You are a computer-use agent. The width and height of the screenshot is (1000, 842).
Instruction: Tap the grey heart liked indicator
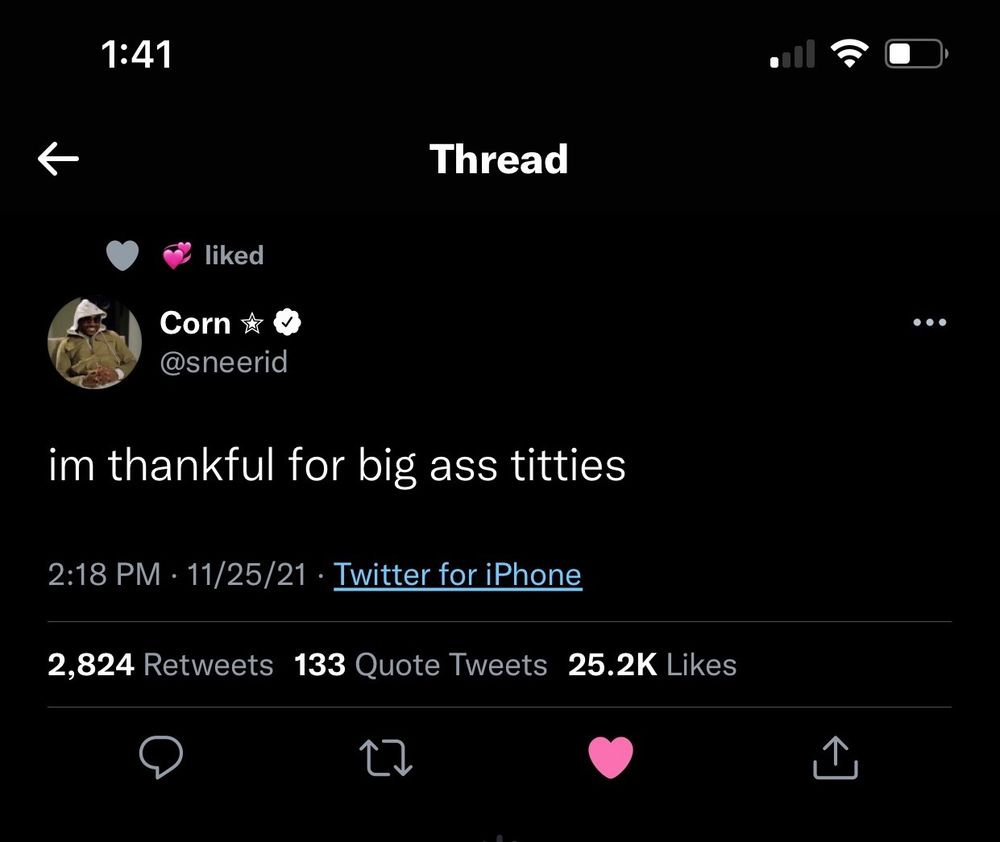(122, 255)
